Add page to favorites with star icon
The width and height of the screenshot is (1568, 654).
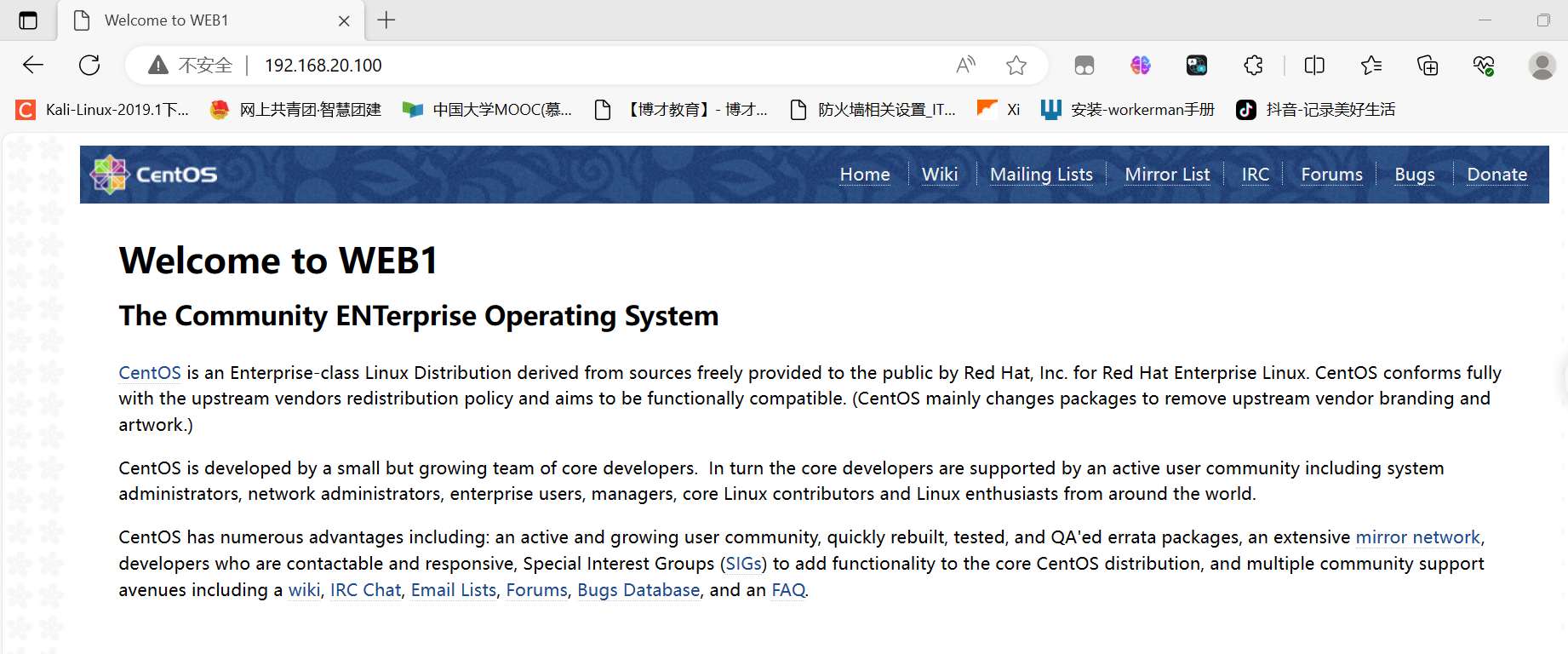point(1016,66)
